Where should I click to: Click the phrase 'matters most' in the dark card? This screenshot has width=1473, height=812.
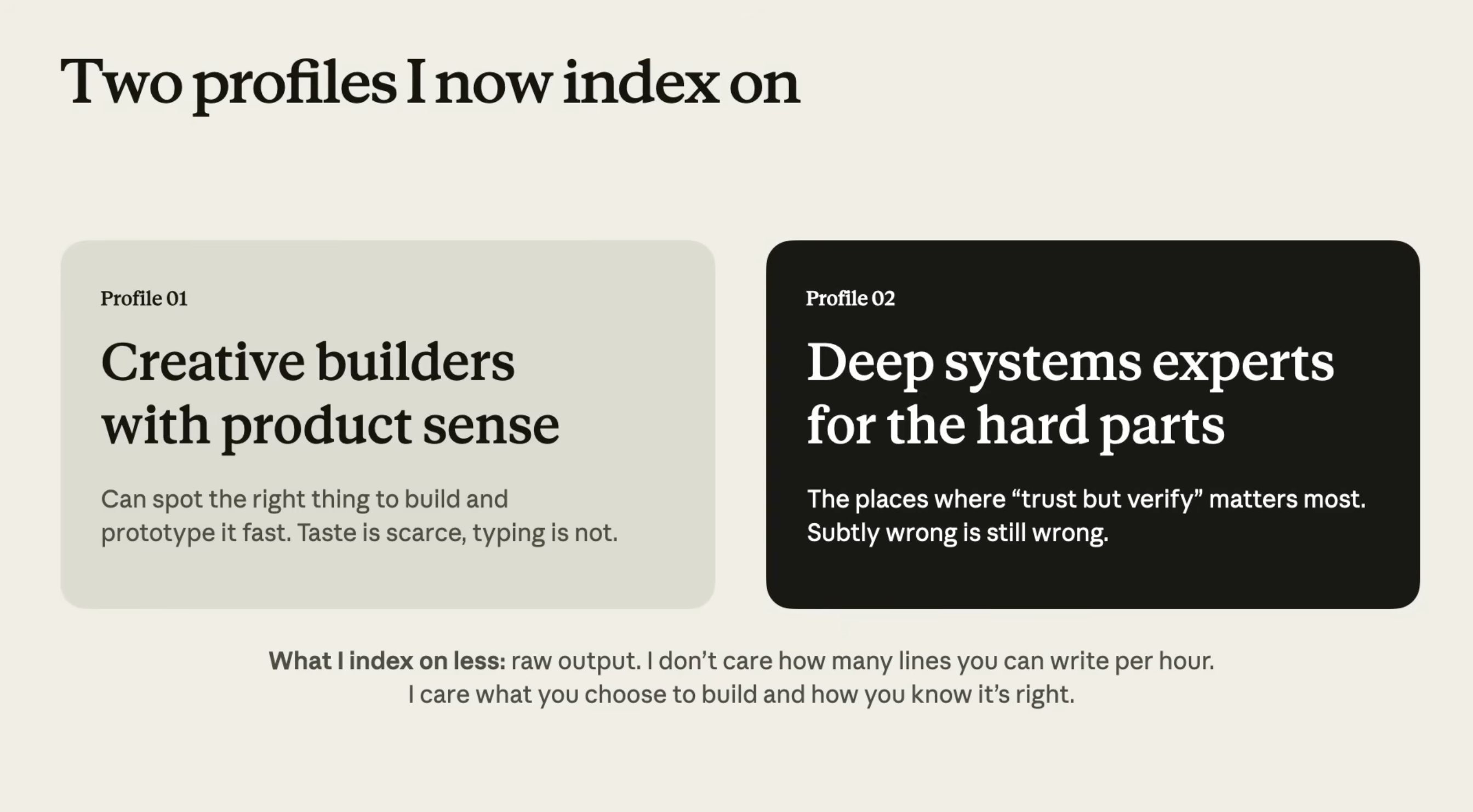[1287, 499]
